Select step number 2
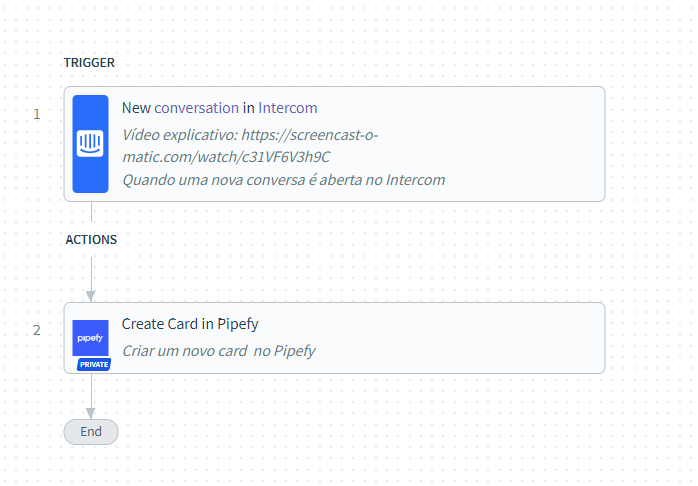The height and width of the screenshot is (486, 698). (x=37, y=330)
